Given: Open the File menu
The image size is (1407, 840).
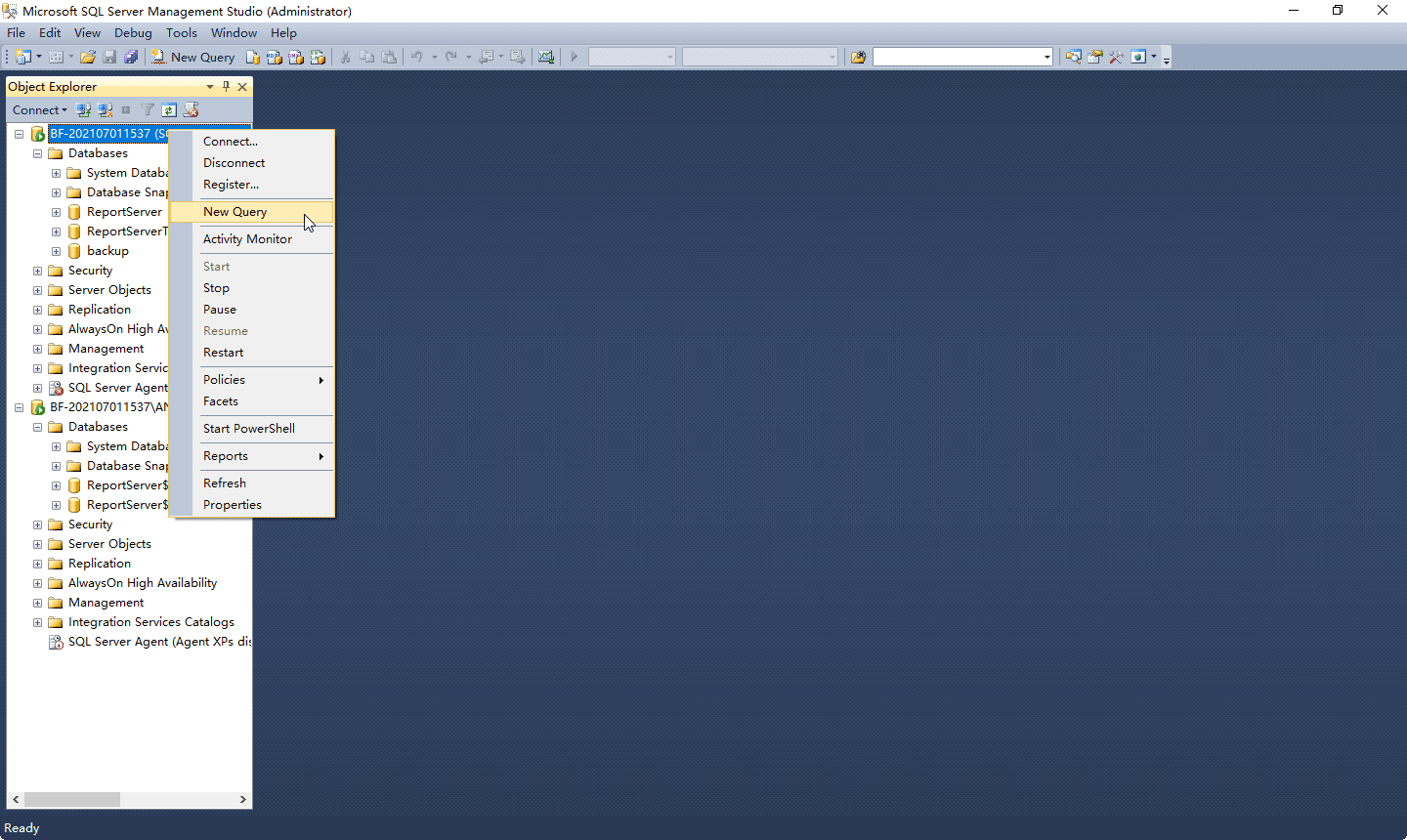Looking at the screenshot, I should coord(17,33).
